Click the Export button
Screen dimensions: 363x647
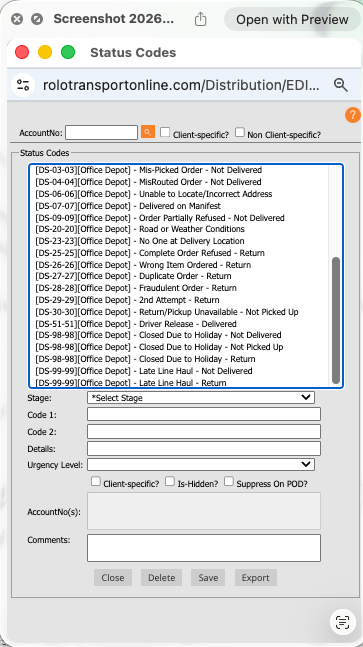255,578
